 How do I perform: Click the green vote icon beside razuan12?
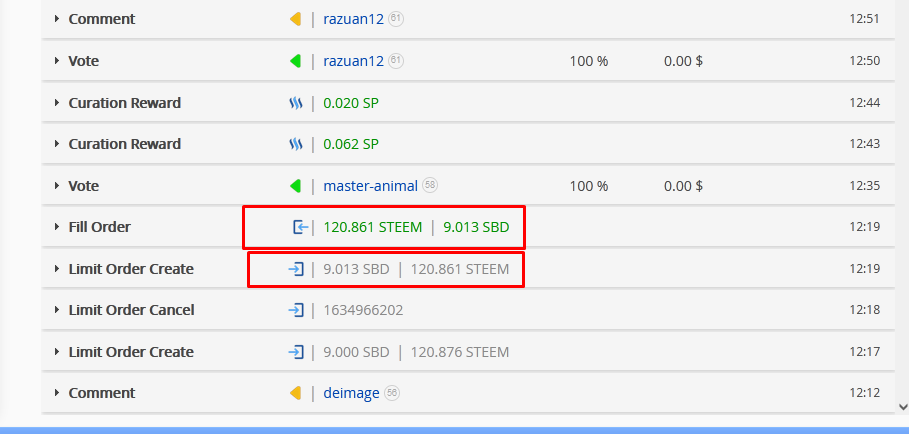(x=296, y=61)
